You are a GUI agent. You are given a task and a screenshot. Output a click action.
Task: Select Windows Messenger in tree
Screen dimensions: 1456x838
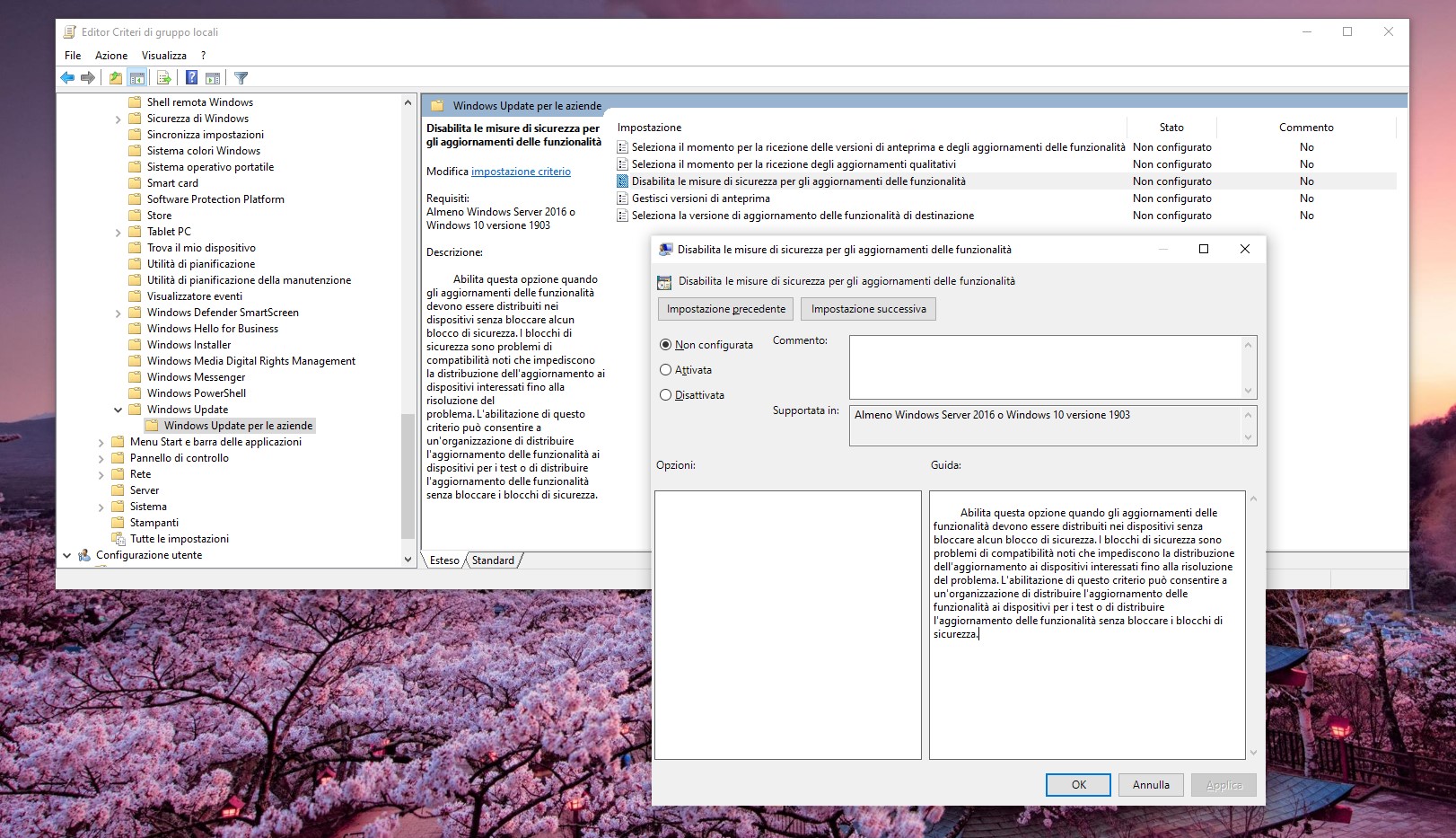[196, 377]
